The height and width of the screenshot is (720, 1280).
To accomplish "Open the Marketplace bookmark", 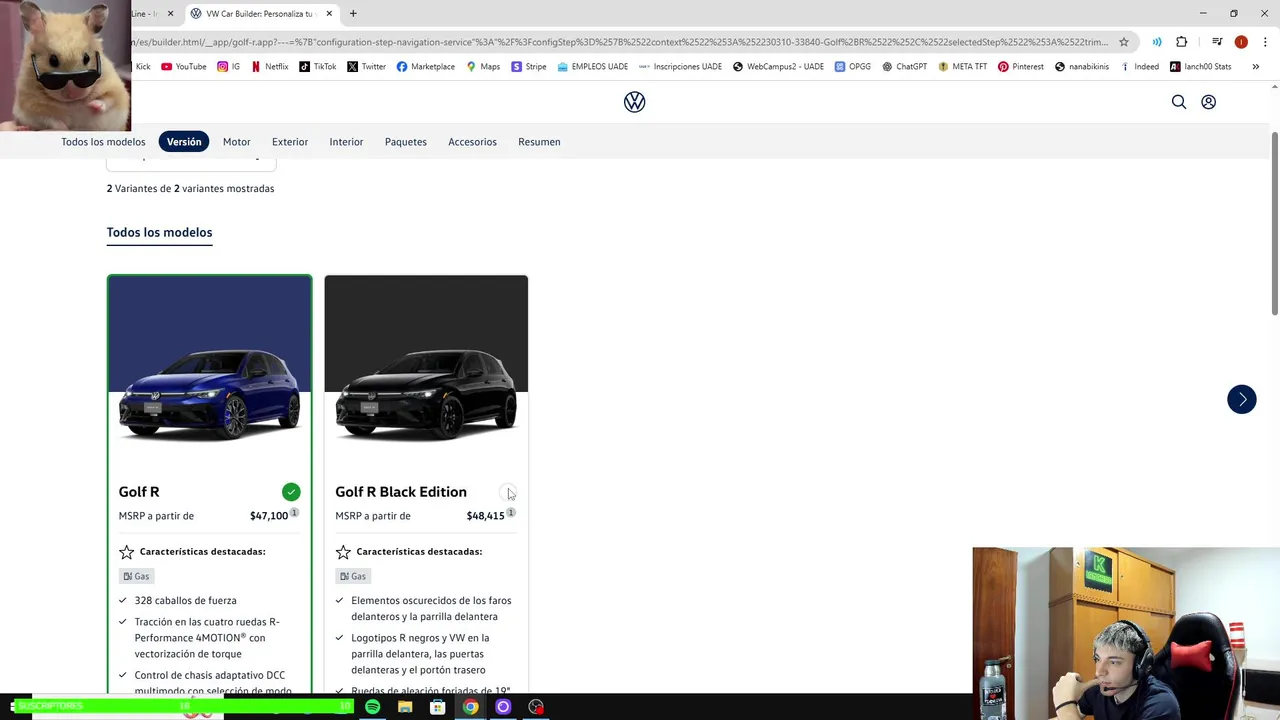I will (x=426, y=67).
